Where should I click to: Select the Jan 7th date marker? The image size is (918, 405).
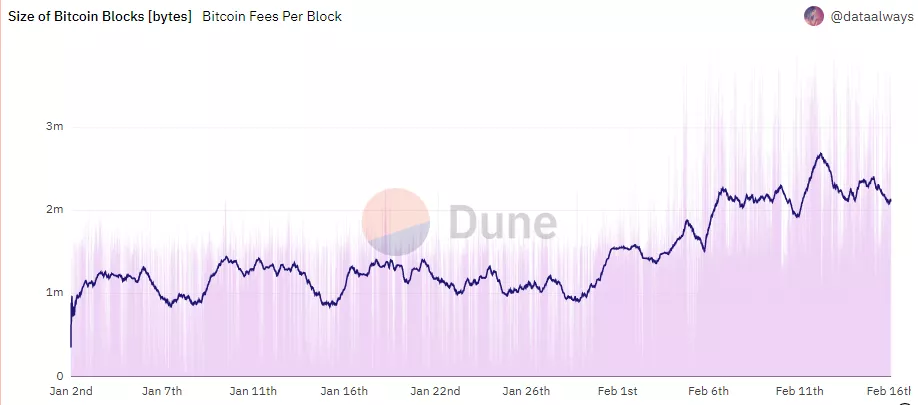(x=163, y=390)
